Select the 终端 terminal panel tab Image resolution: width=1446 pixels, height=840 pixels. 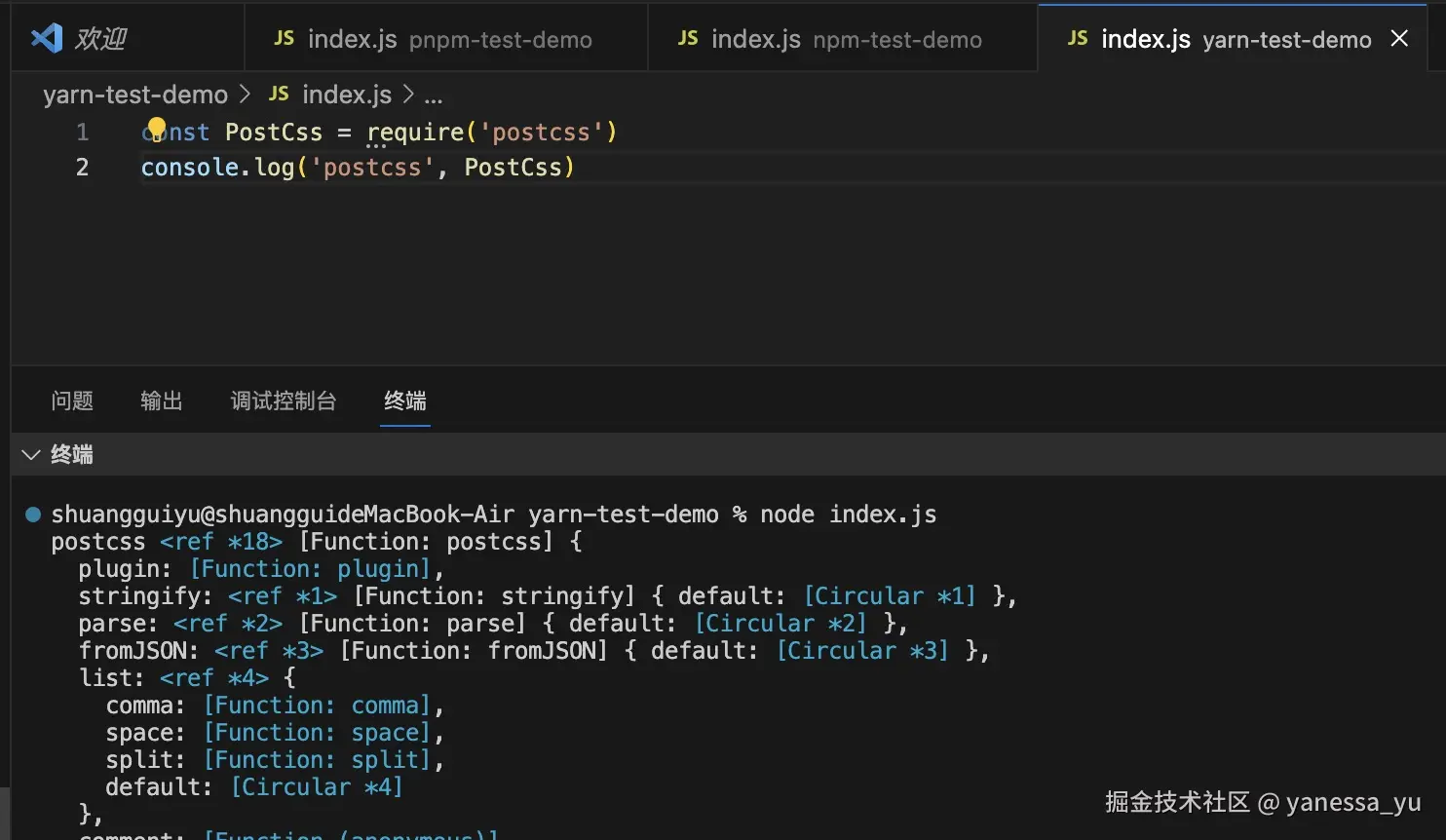tap(405, 401)
